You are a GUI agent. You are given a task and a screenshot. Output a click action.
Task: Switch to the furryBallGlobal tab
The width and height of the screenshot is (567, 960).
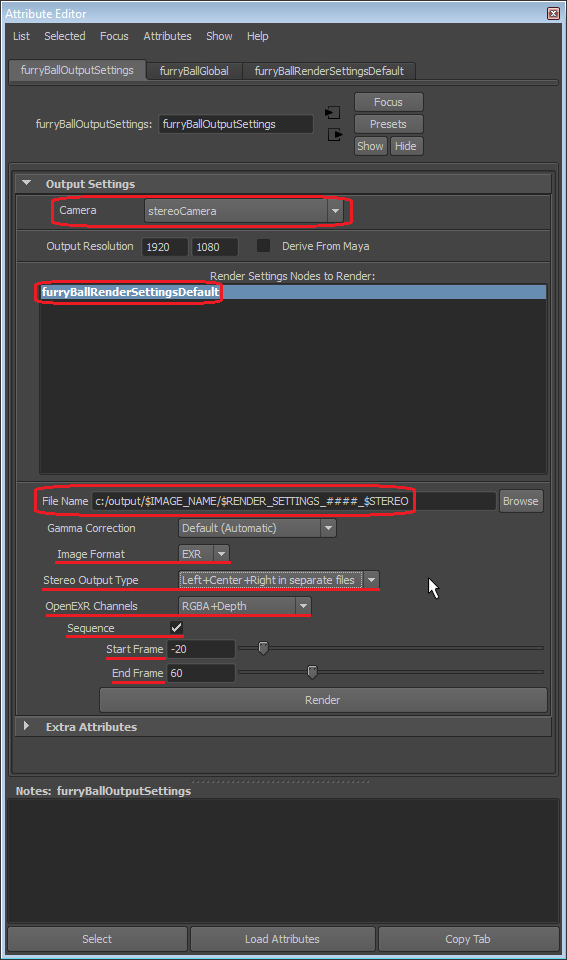(194, 71)
